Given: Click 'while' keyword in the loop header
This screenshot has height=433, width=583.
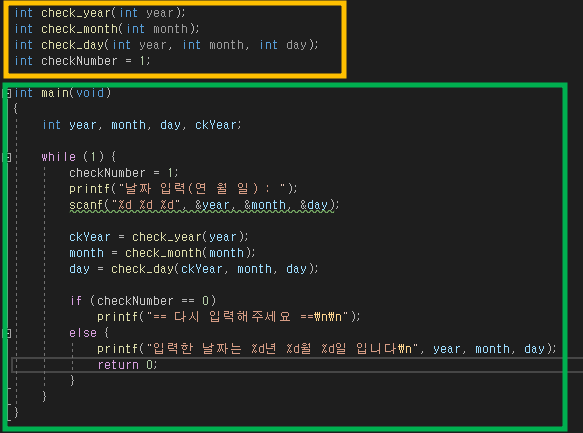Looking at the screenshot, I should (58, 157).
